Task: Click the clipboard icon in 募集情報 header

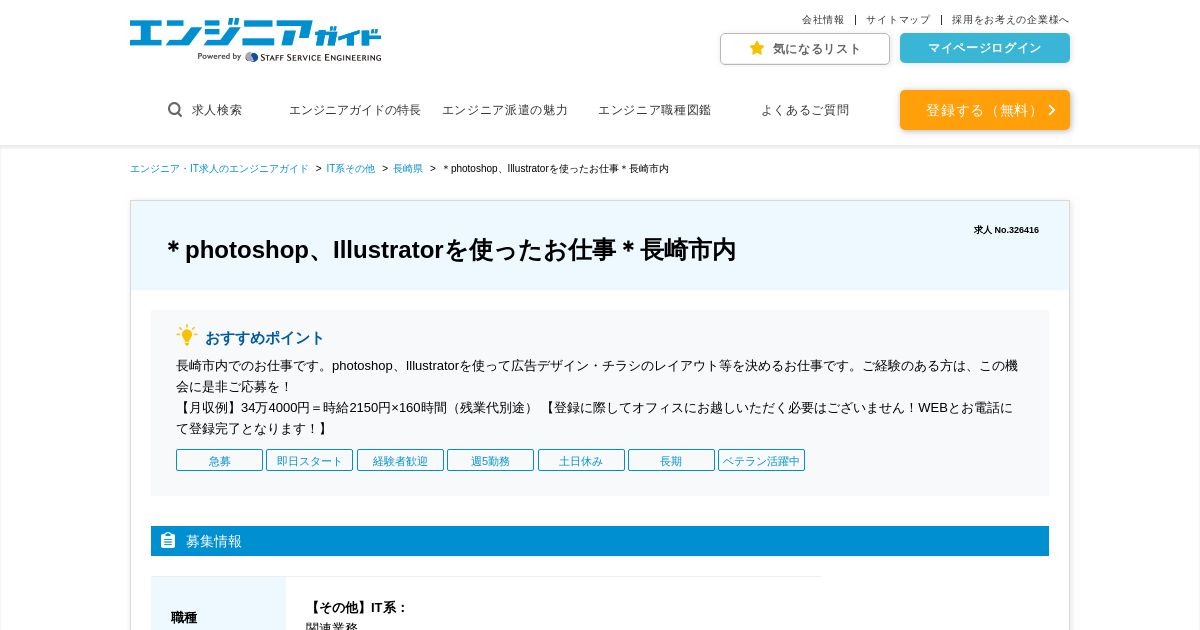Action: pyautogui.click(x=168, y=540)
